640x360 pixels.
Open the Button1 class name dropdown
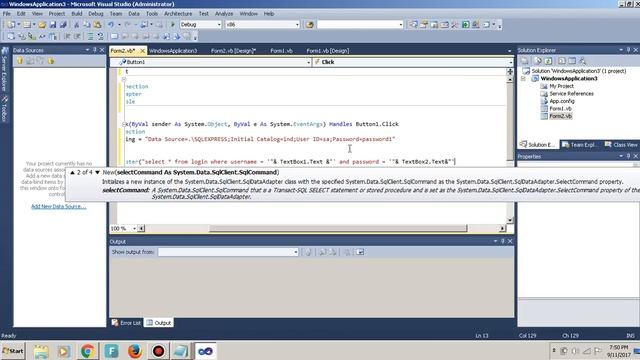[308, 62]
